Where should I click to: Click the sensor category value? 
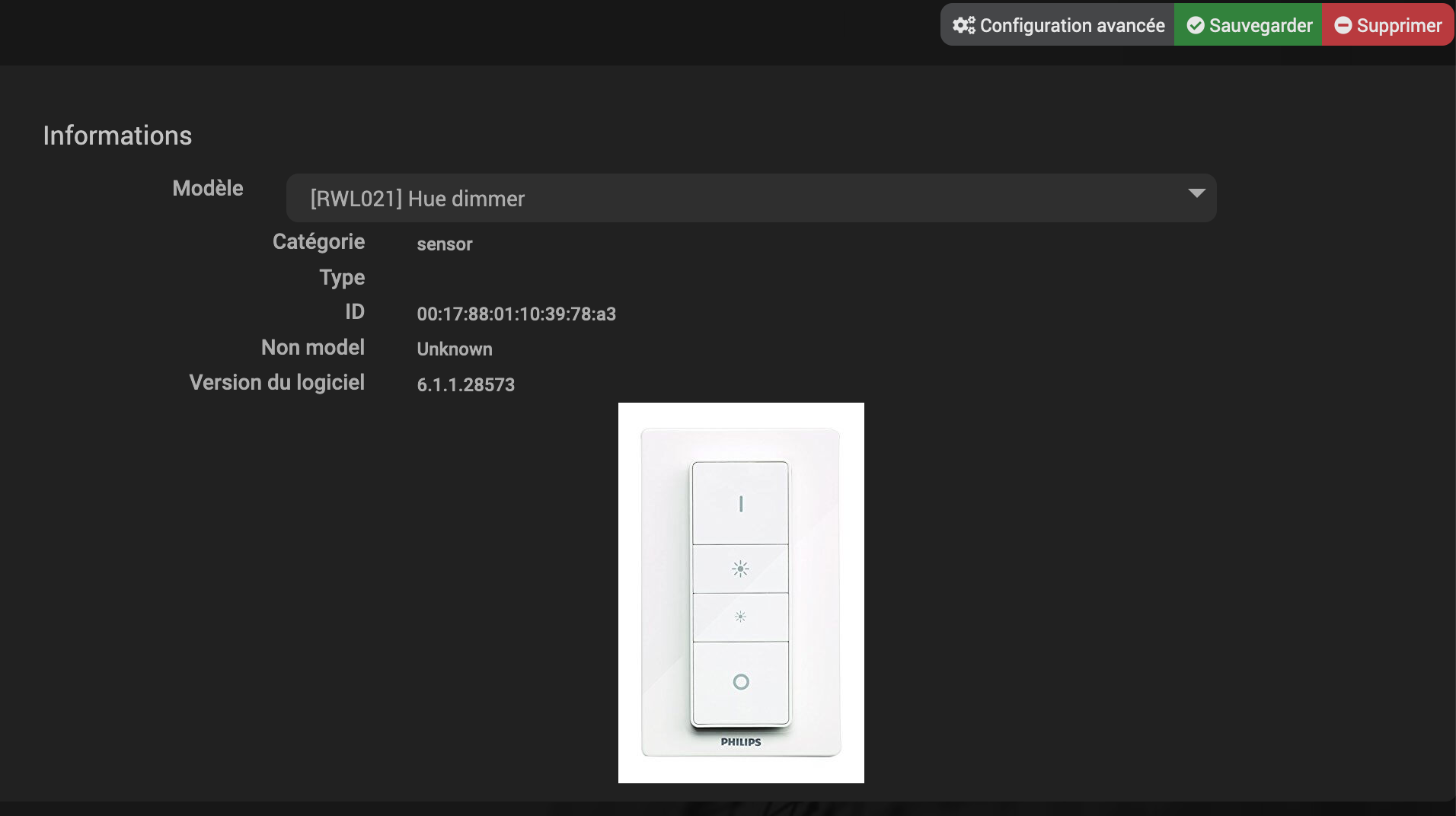pos(445,244)
